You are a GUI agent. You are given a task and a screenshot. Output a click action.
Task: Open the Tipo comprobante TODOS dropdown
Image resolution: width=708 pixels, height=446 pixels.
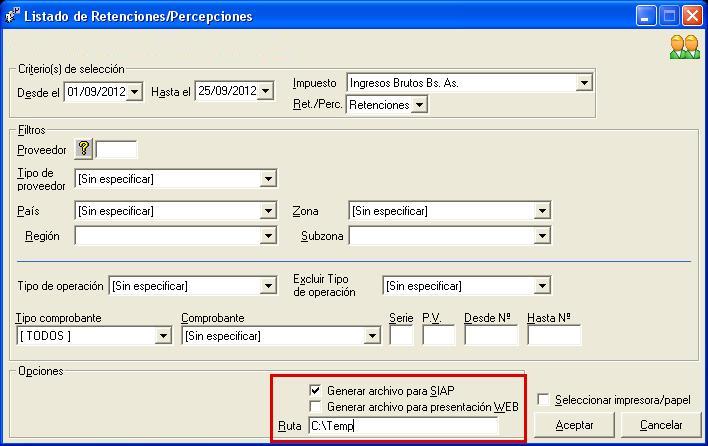point(163,336)
